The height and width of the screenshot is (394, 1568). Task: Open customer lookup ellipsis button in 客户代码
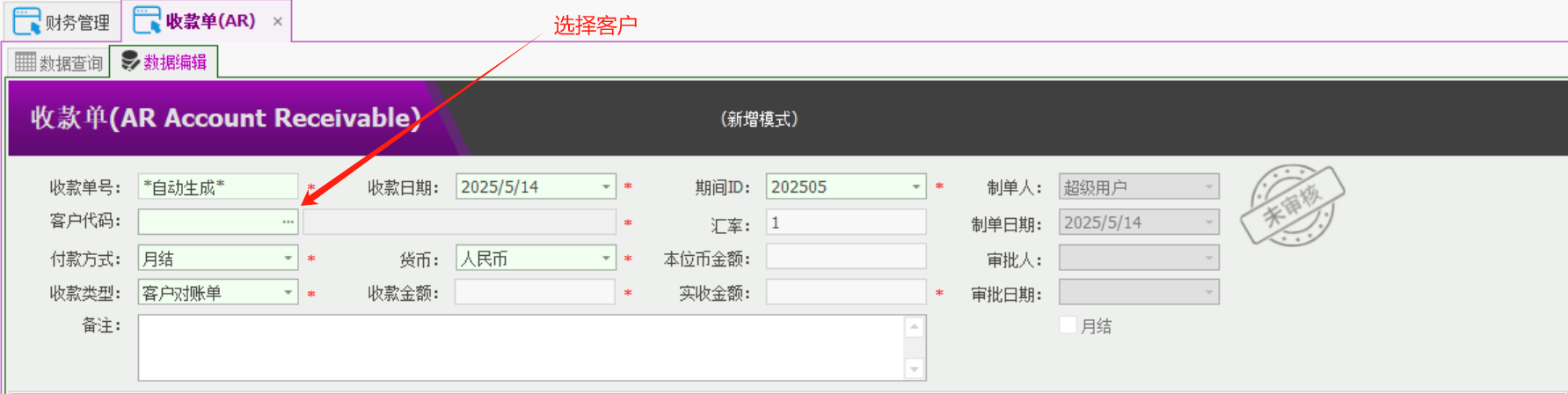(288, 222)
